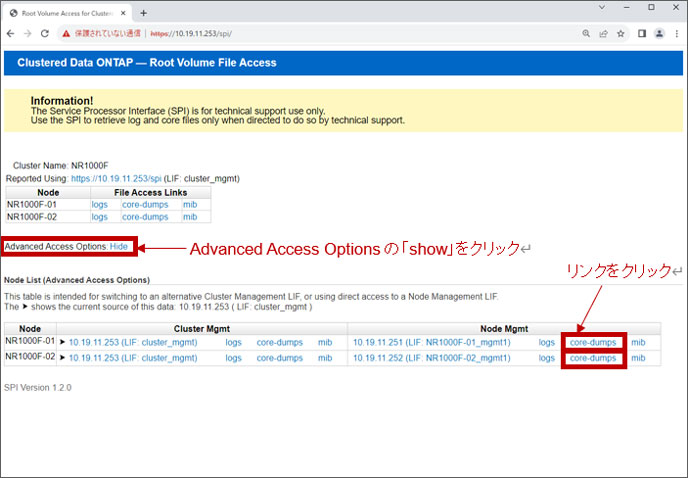
Task: Open mib for NR1000F-02 in File Access Links
Action: (x=190, y=217)
